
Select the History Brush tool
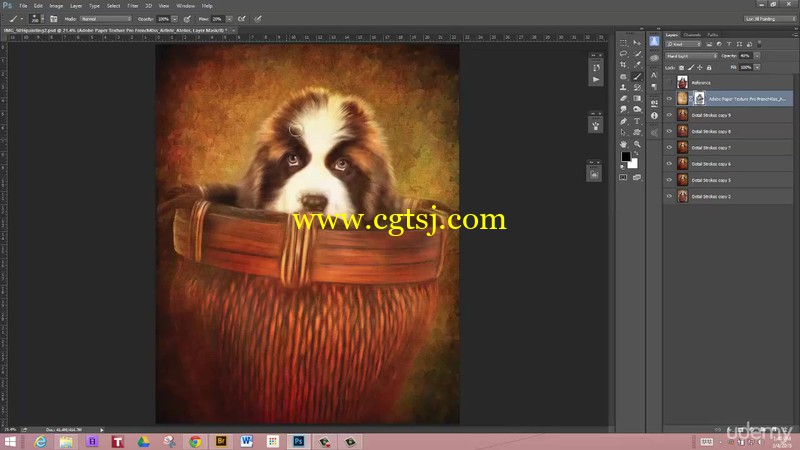pyautogui.click(x=637, y=87)
